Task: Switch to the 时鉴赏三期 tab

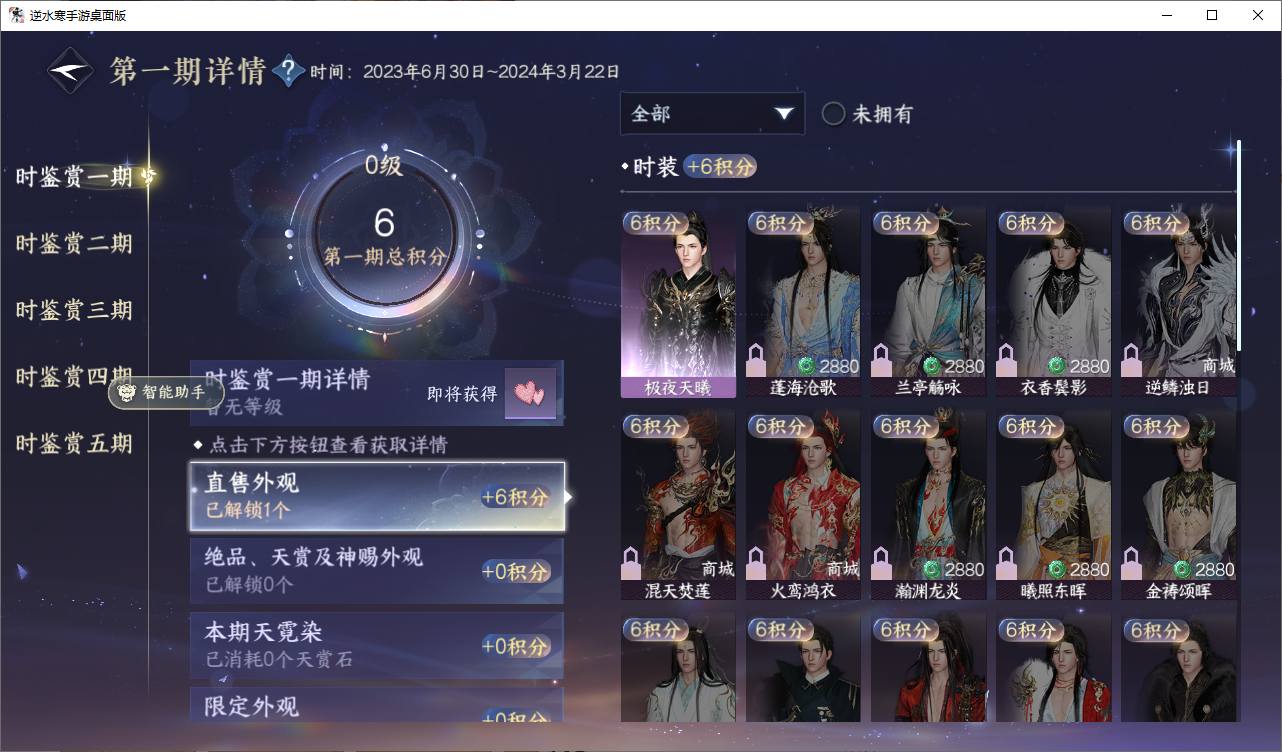Action: pyautogui.click(x=74, y=310)
